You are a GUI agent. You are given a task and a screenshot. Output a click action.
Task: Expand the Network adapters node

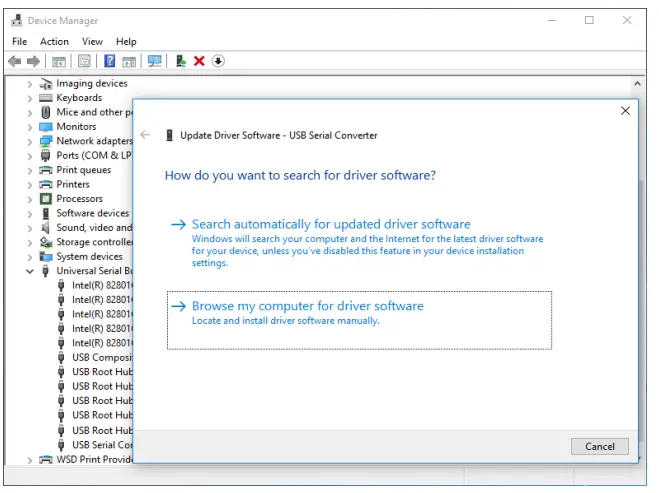tap(29, 142)
